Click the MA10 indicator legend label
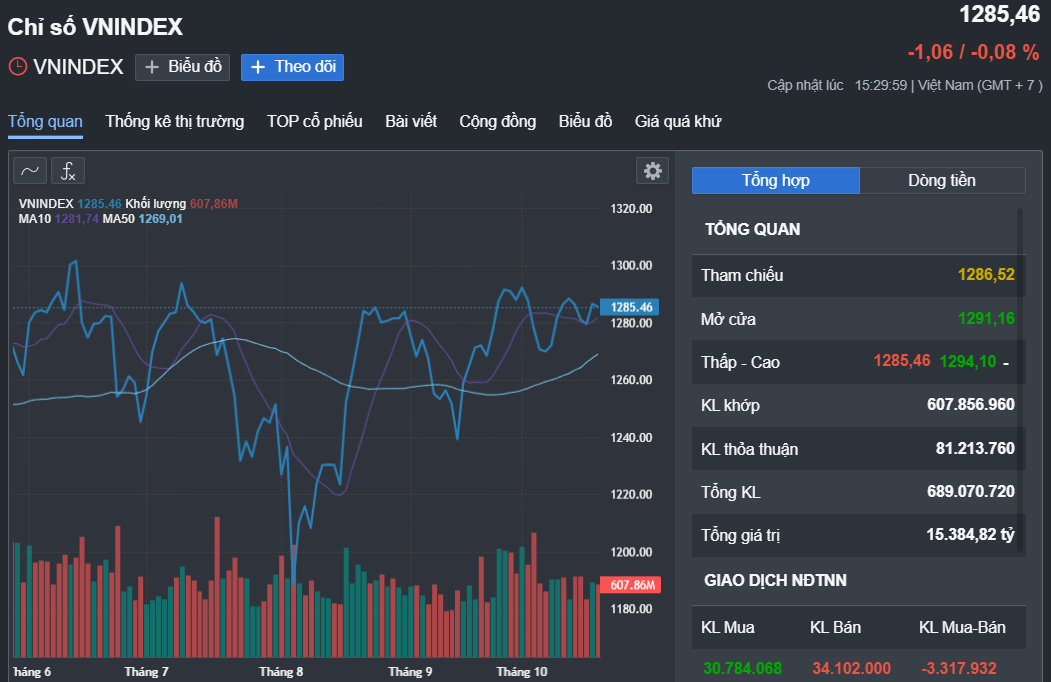The width and height of the screenshot is (1051, 682). coord(36,219)
